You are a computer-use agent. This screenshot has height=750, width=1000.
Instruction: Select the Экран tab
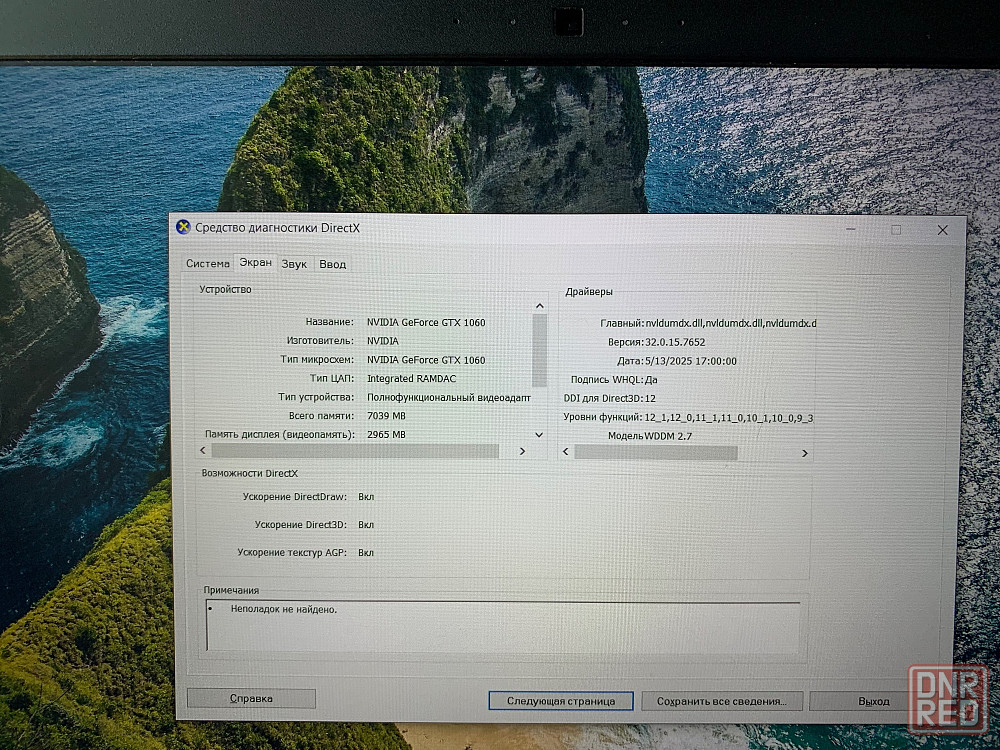pyautogui.click(x=255, y=262)
